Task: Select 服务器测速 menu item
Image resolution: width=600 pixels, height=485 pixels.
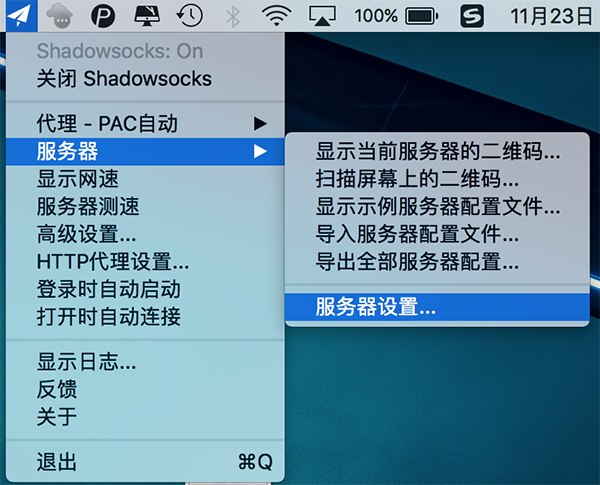Action: tap(145, 206)
